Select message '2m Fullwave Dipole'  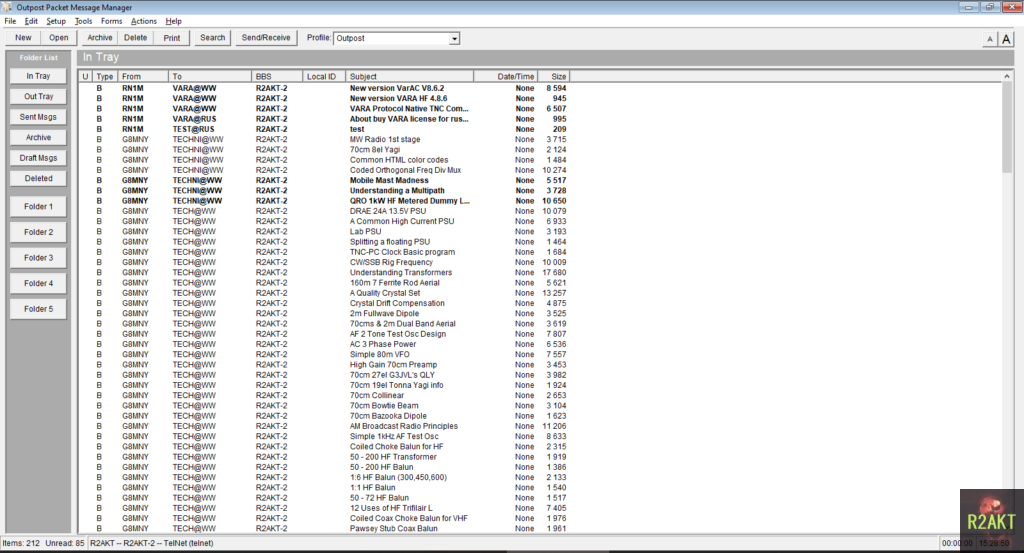[325, 313]
